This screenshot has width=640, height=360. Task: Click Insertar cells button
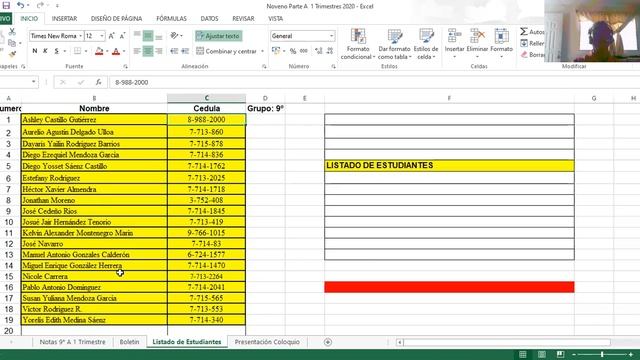tap(454, 43)
